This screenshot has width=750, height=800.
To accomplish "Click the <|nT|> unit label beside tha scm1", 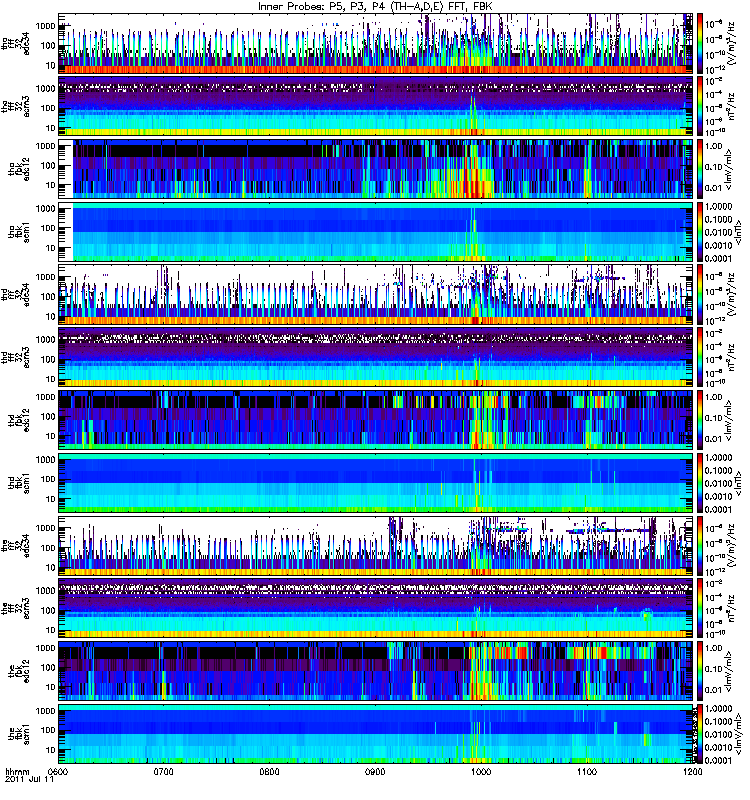I will (738, 232).
